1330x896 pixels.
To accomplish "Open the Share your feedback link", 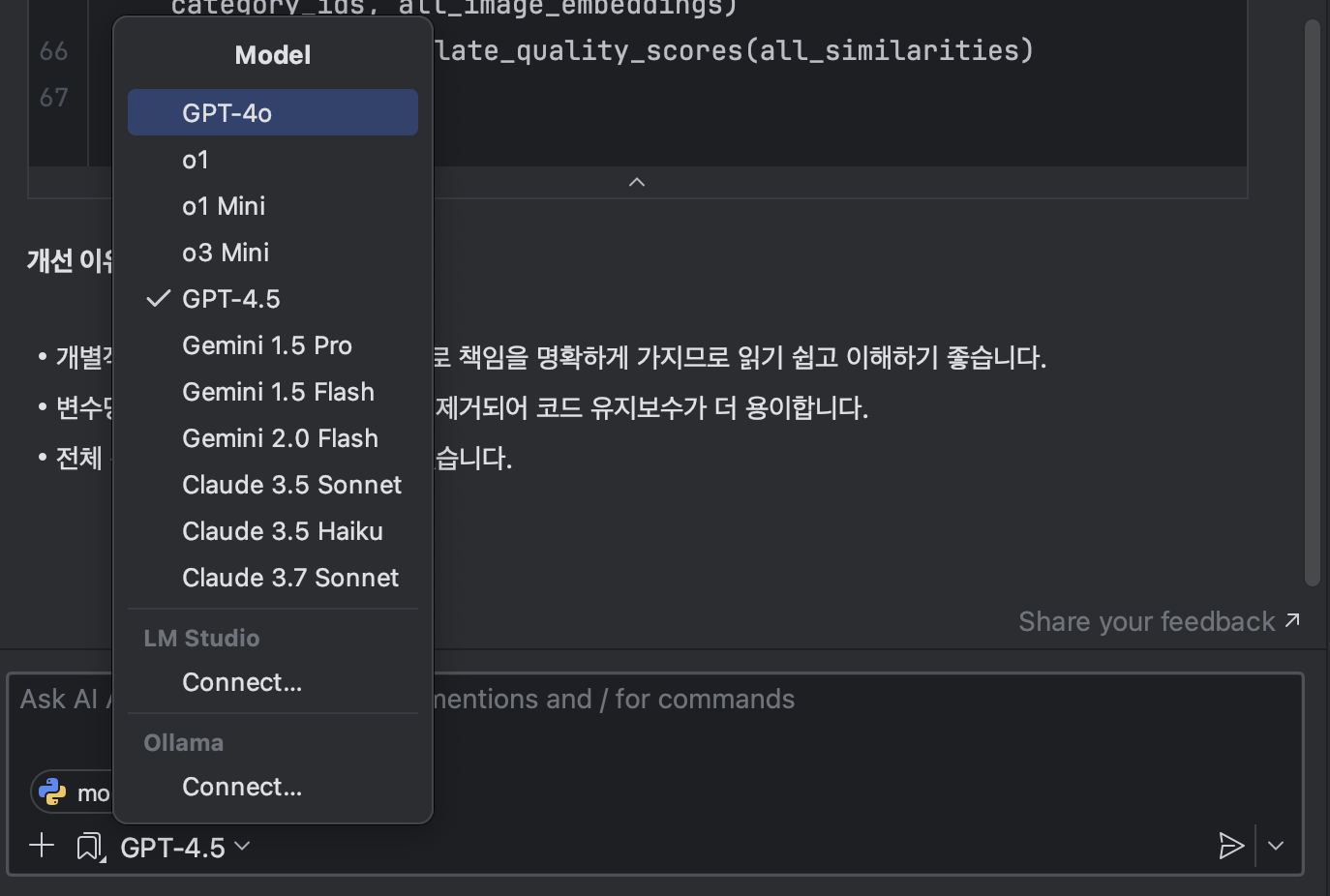I will click(1159, 621).
